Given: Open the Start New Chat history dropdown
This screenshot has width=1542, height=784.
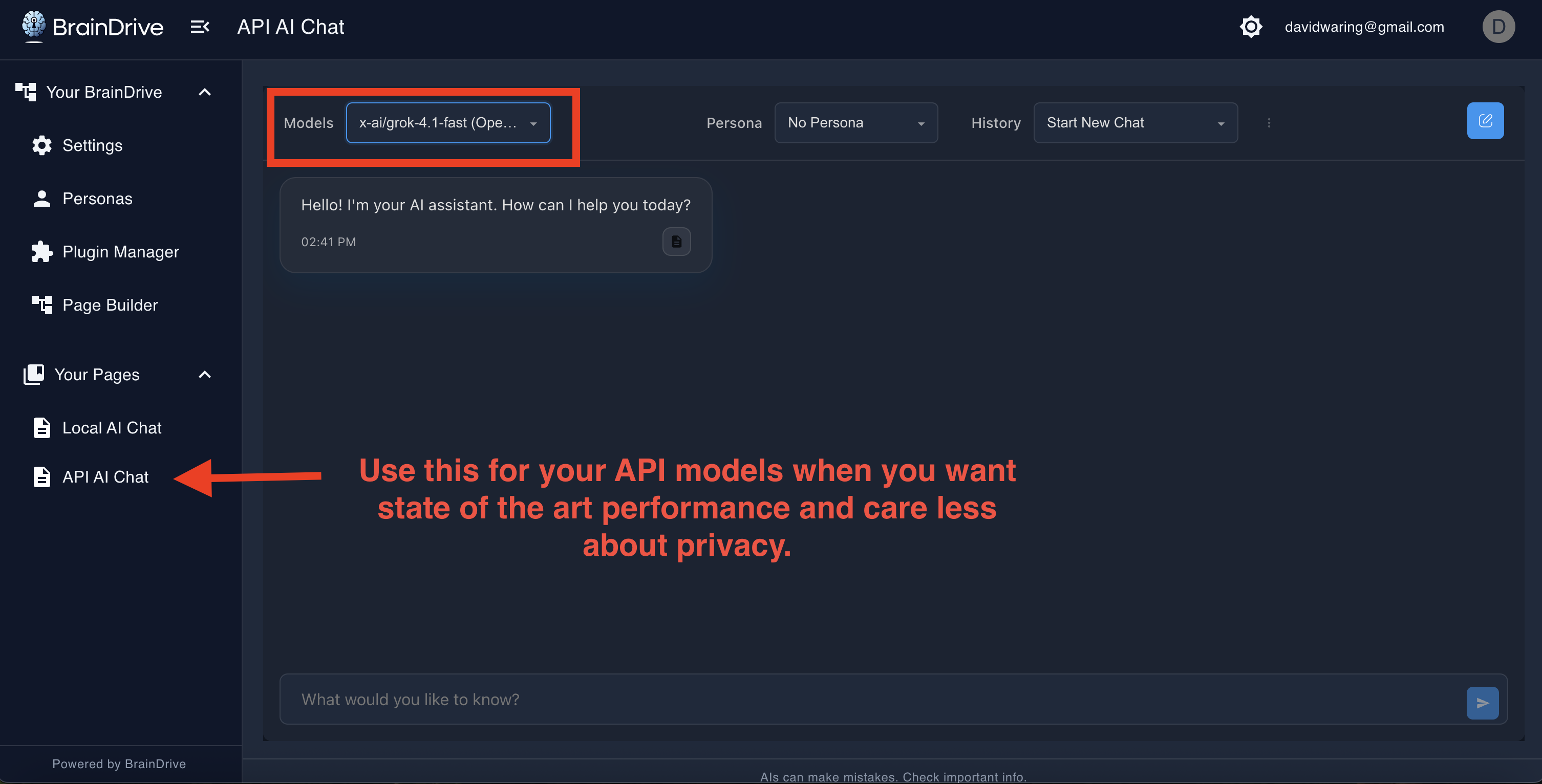Looking at the screenshot, I should (x=1135, y=123).
